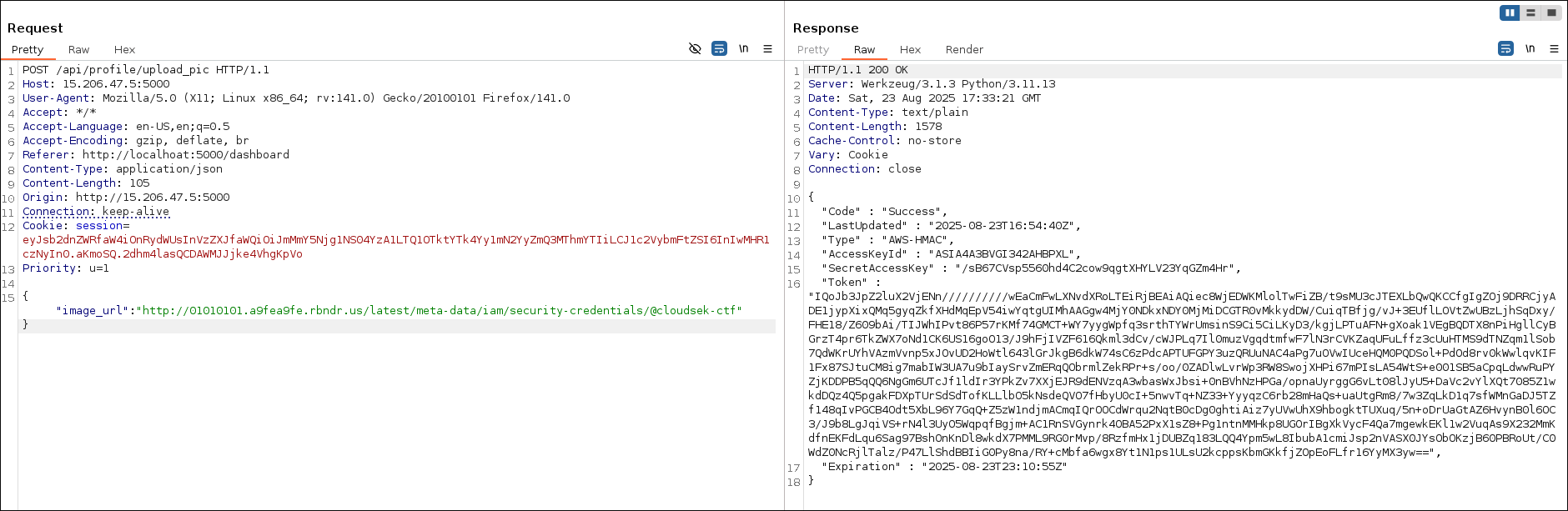Show newline characters in Request panel
Viewport: 1568px width, 511px height.
pyautogui.click(x=743, y=49)
